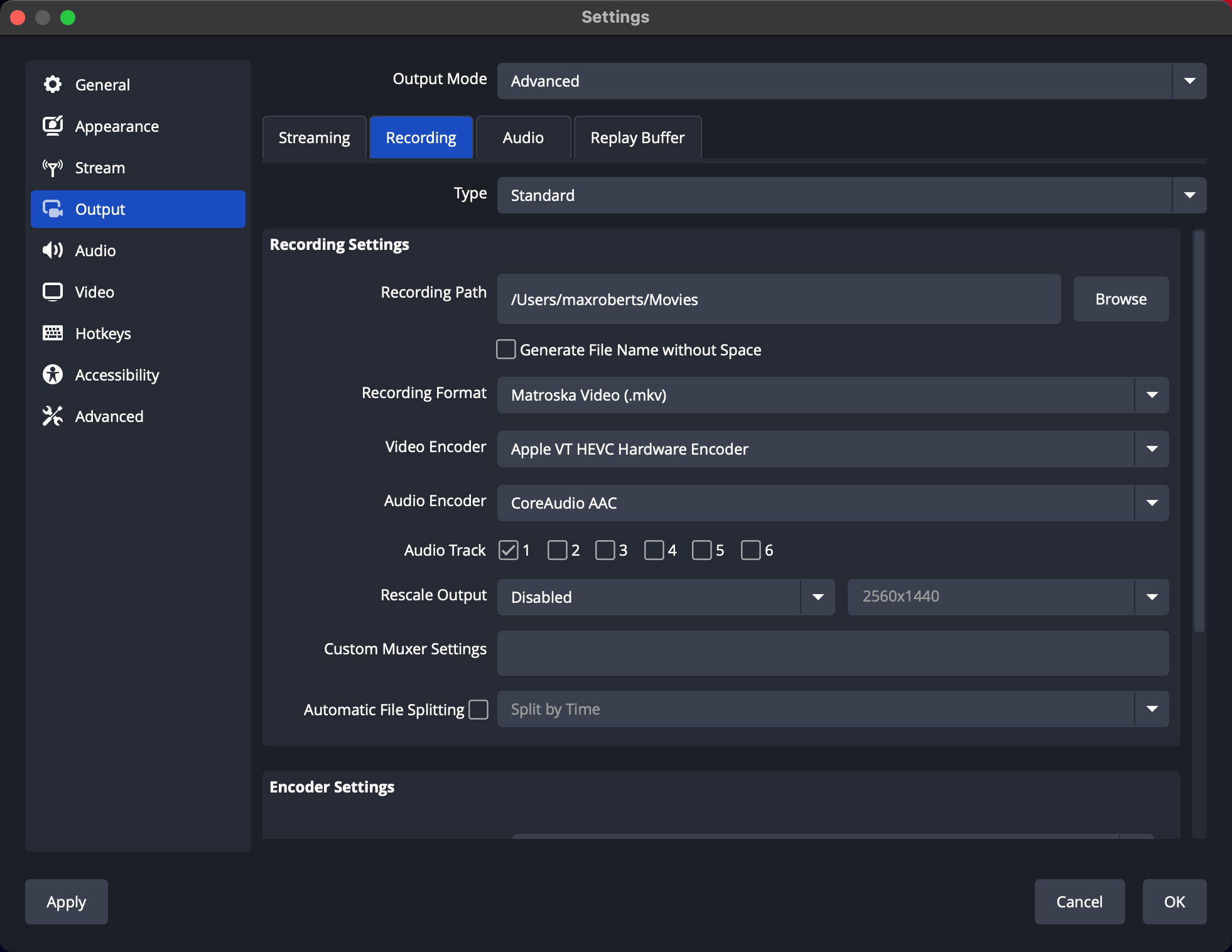This screenshot has width=1232, height=952.
Task: Open the Video Encoder dropdown
Action: 1153,449
